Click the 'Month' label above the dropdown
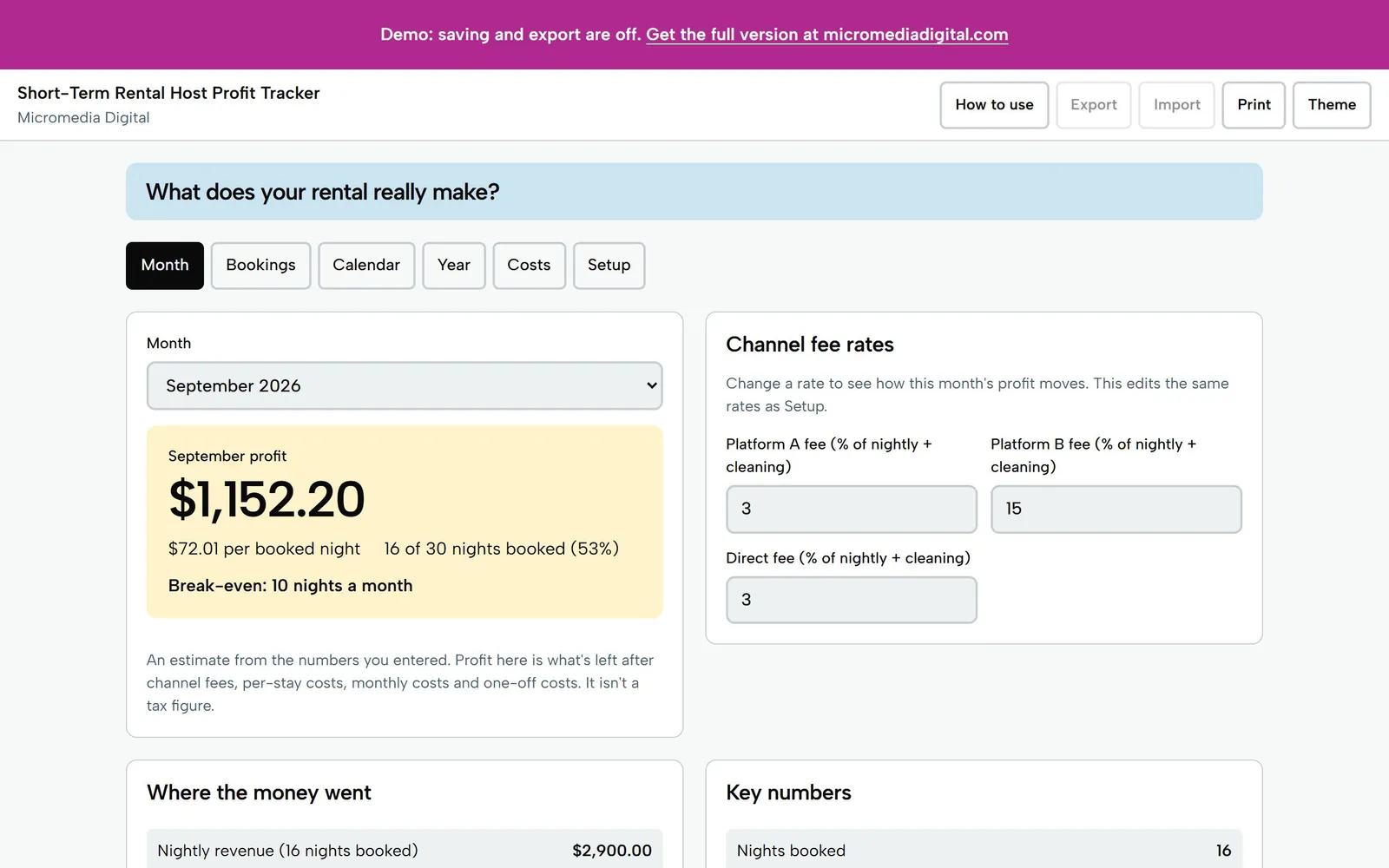This screenshot has width=1389, height=868. coord(168,344)
